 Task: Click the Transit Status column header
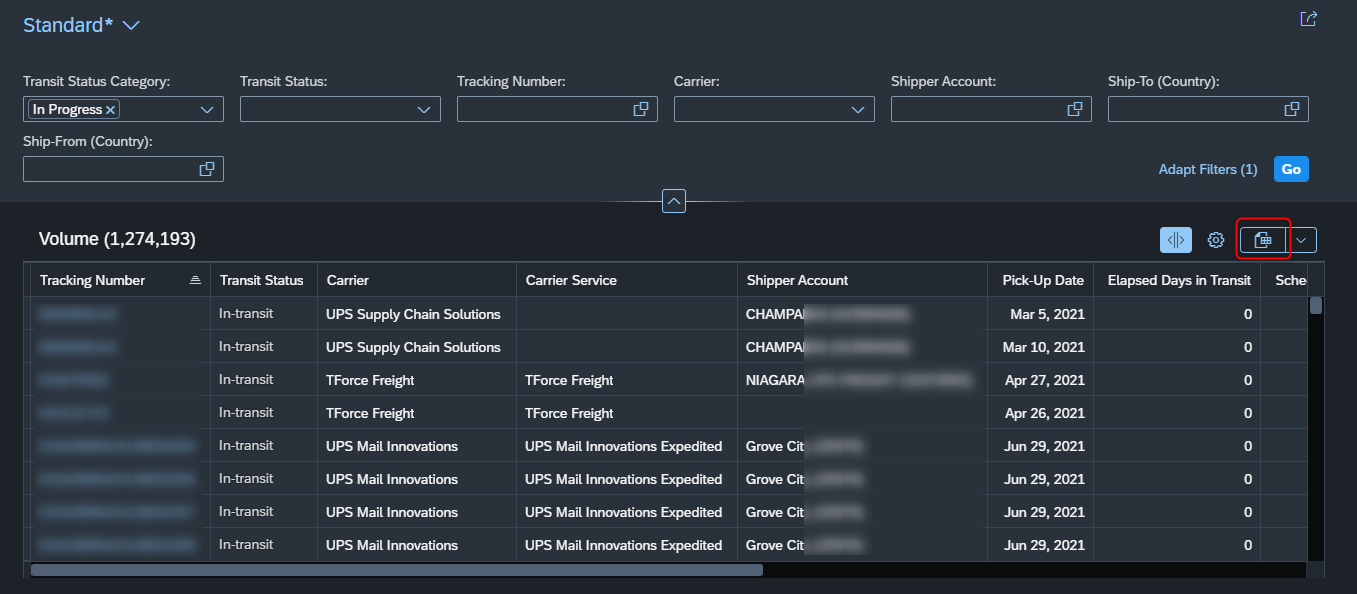263,280
